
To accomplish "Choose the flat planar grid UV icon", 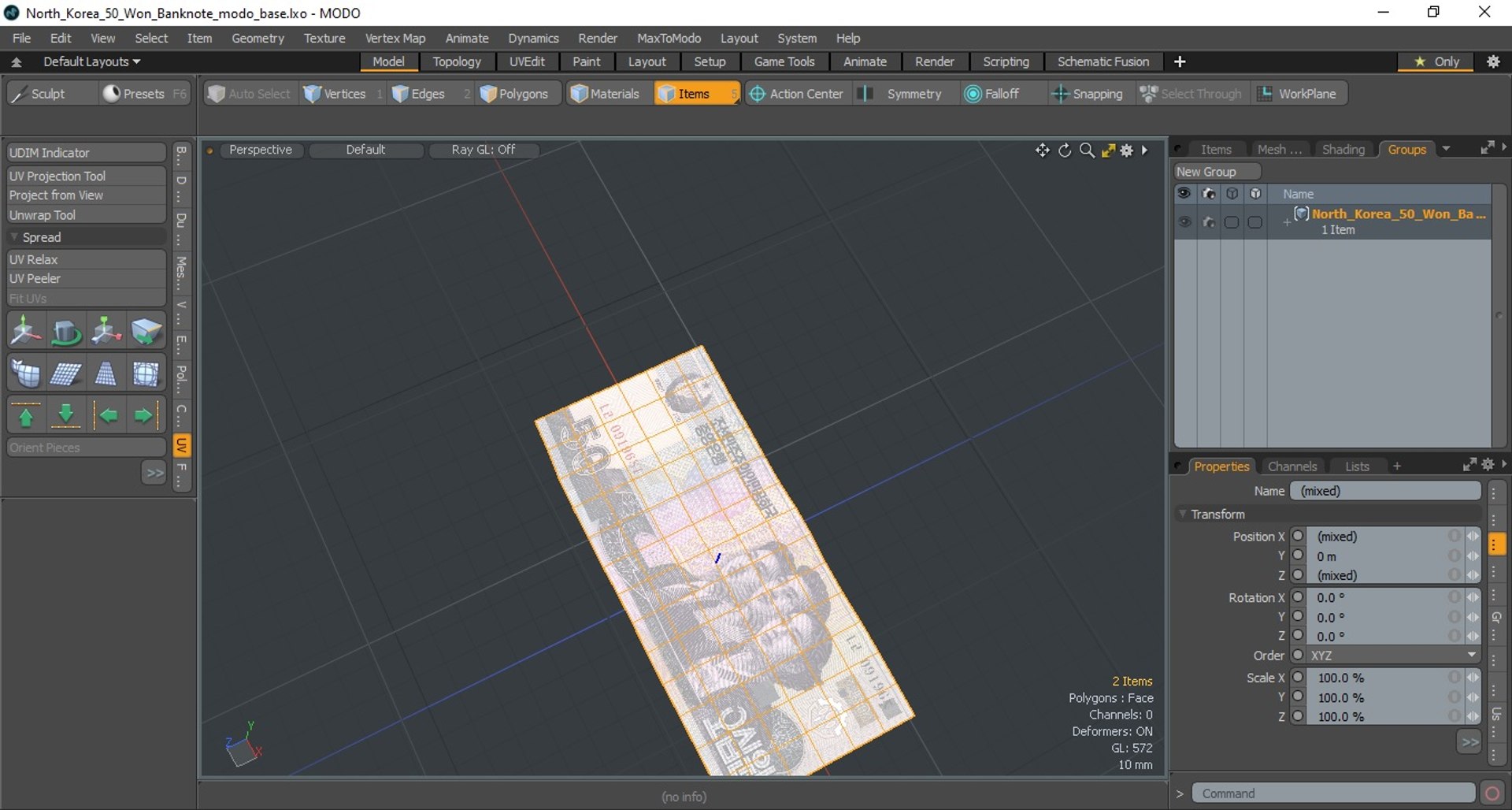I will click(65, 373).
